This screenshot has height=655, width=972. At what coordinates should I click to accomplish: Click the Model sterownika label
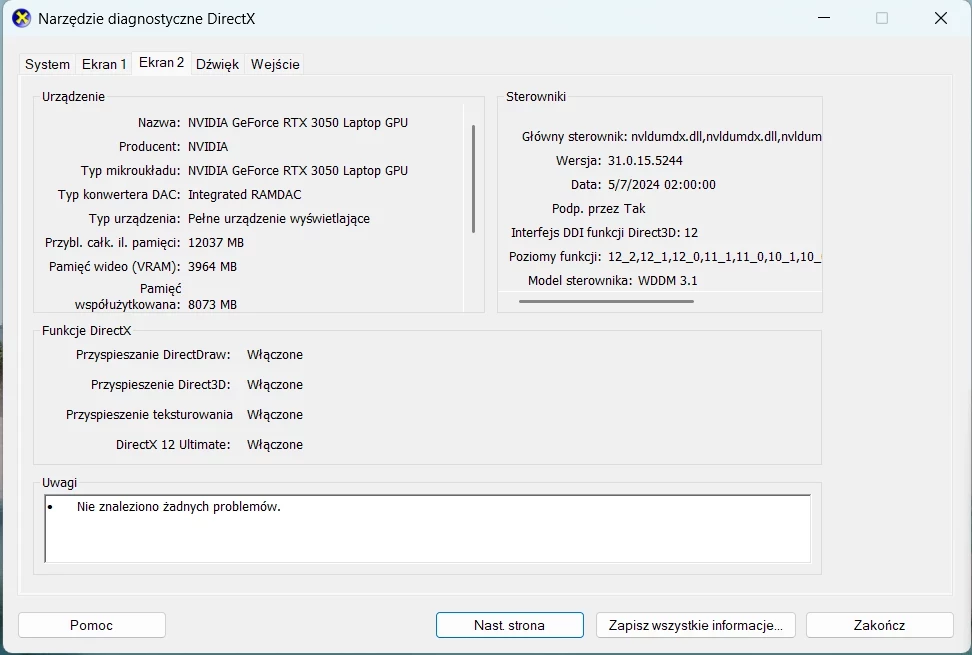pos(580,281)
